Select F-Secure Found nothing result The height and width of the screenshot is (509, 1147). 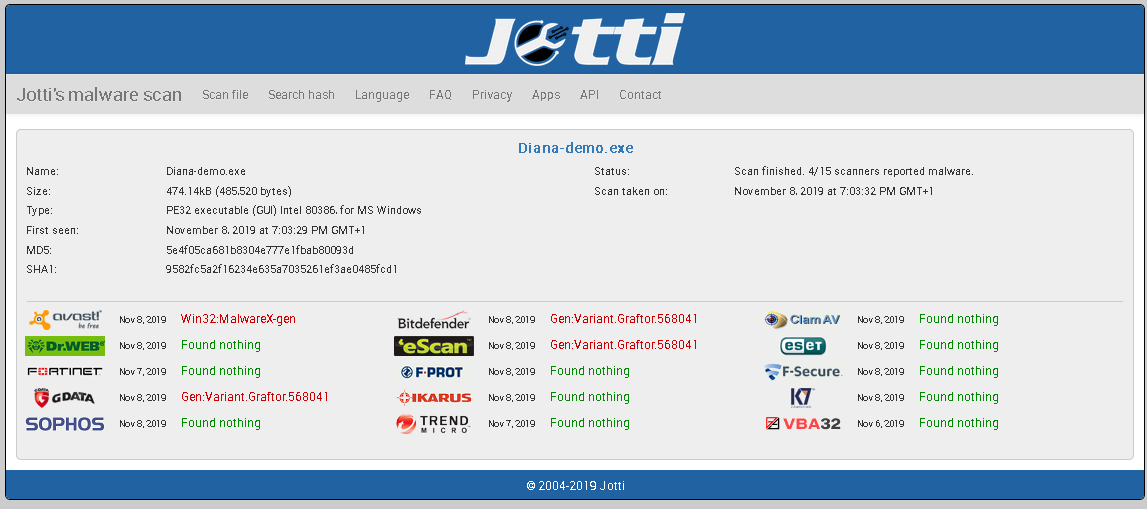(x=958, y=371)
